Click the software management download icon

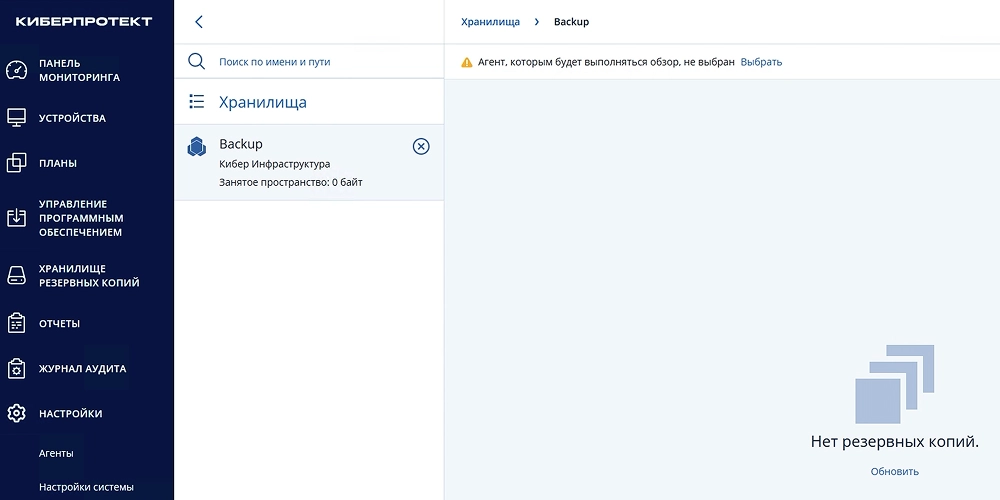[x=16, y=218]
